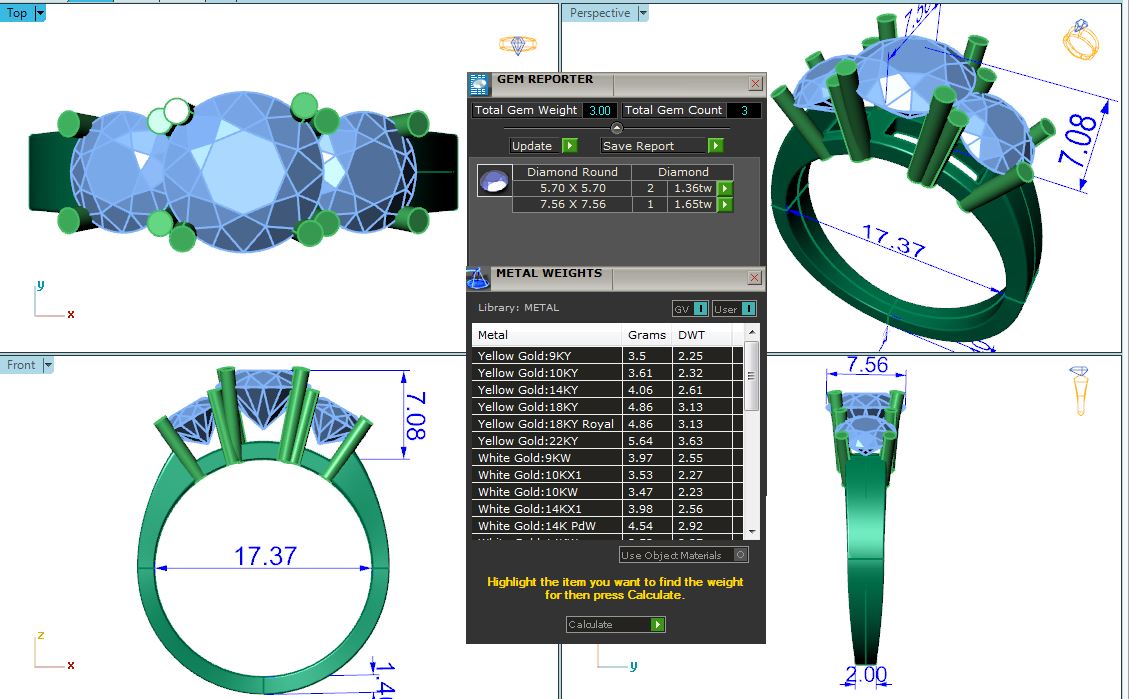Click the round diamond gem thumbnail
The image size is (1129, 699).
coord(494,180)
